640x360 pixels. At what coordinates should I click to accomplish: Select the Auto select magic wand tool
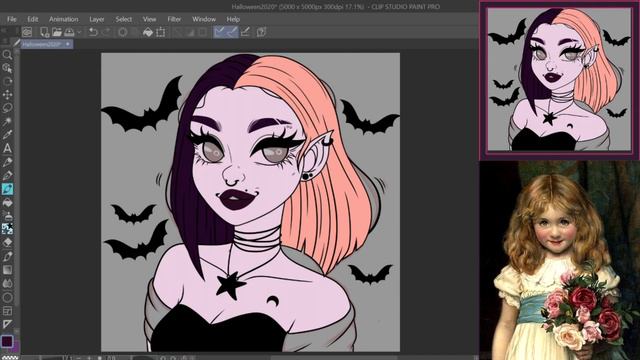click(x=7, y=122)
